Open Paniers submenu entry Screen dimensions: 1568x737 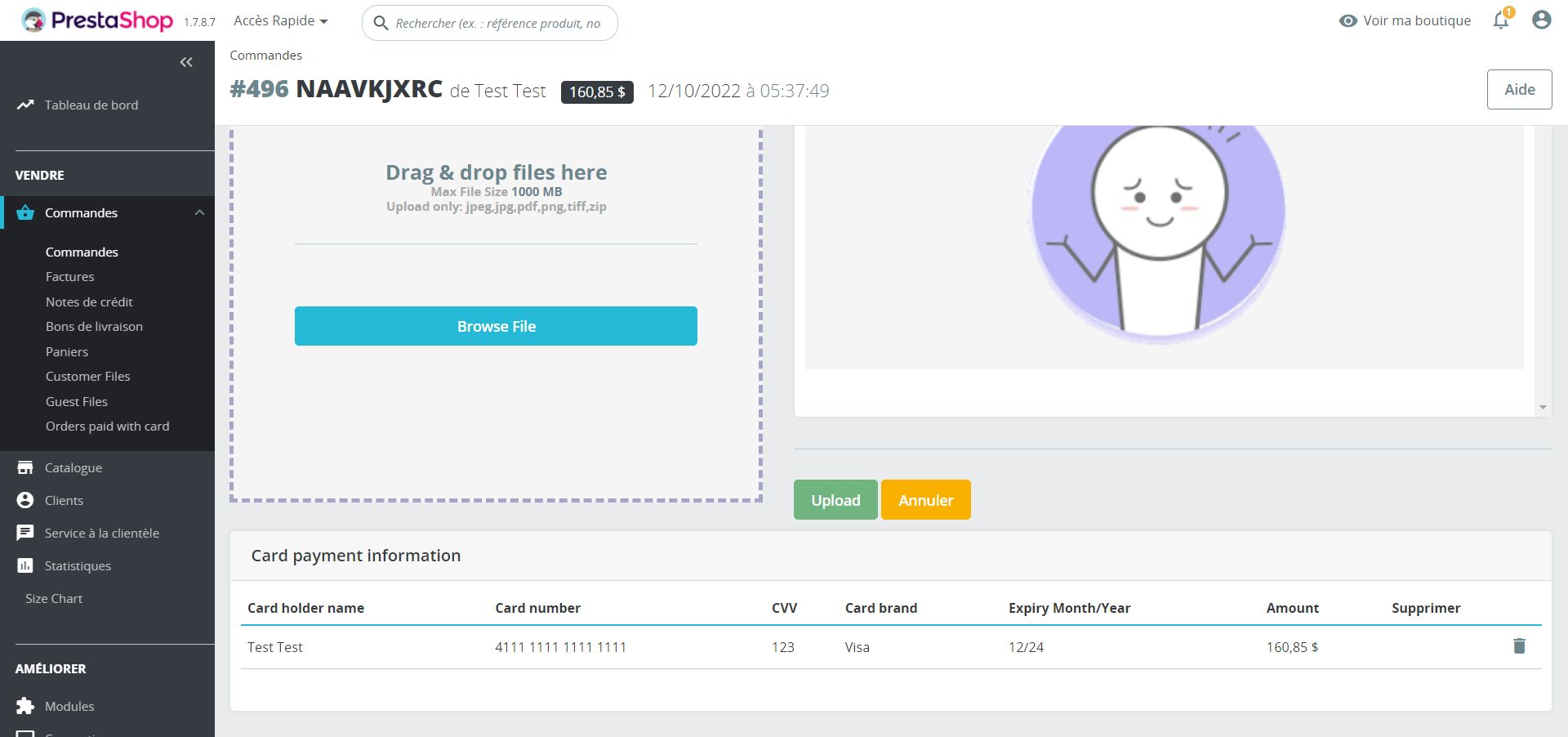click(x=67, y=351)
